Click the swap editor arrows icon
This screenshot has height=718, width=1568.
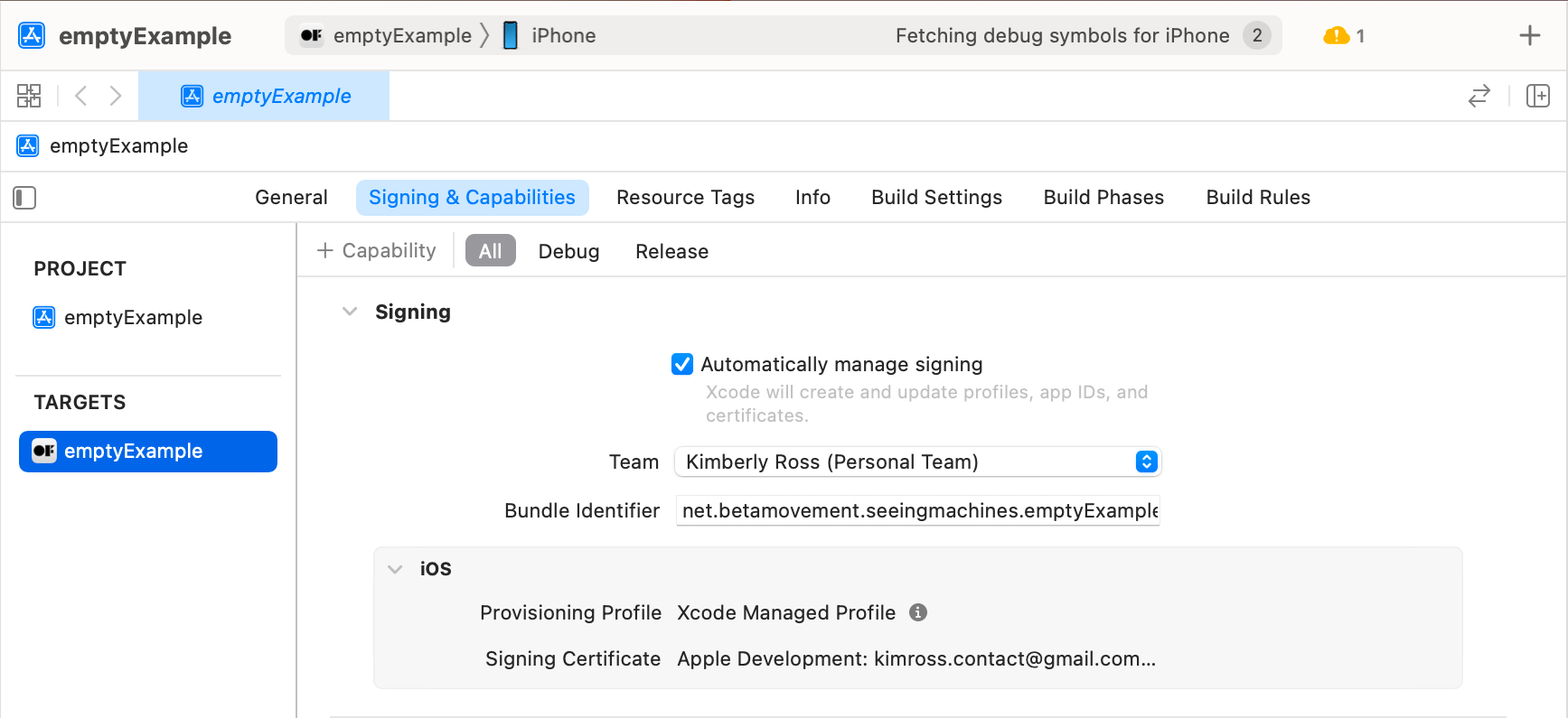(x=1479, y=96)
